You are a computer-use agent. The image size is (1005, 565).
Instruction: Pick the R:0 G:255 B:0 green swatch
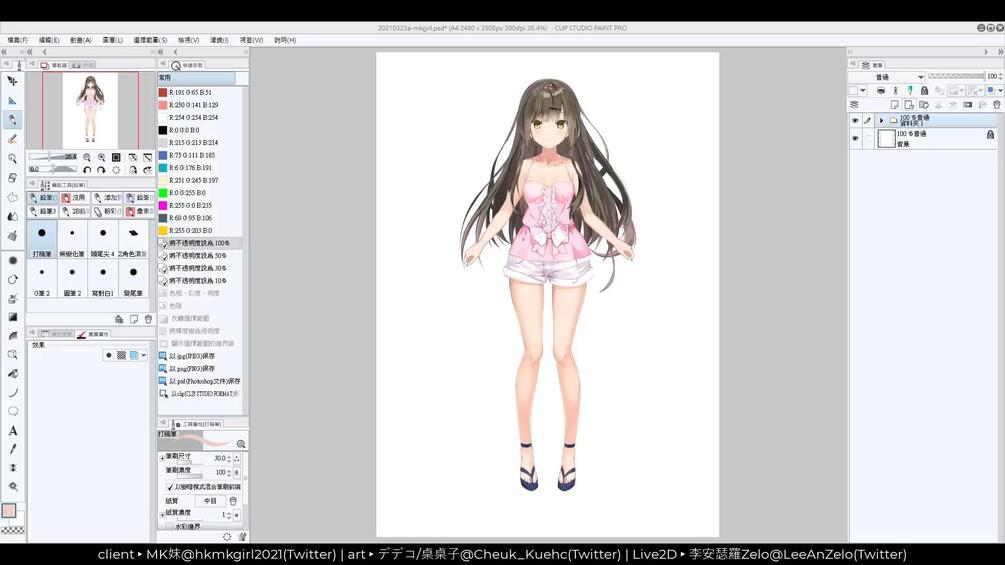click(x=163, y=193)
